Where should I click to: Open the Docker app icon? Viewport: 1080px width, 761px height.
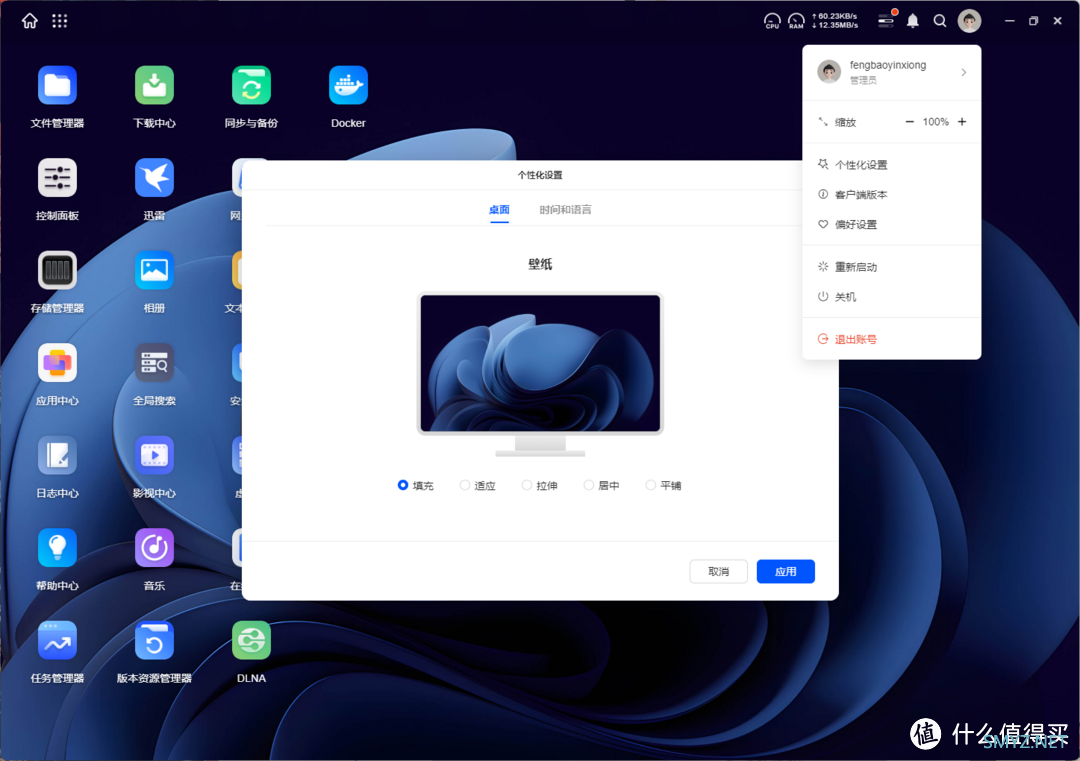348,86
